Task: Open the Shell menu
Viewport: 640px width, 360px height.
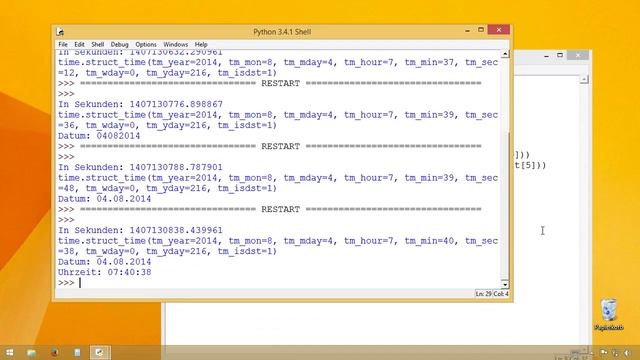Action: point(98,44)
